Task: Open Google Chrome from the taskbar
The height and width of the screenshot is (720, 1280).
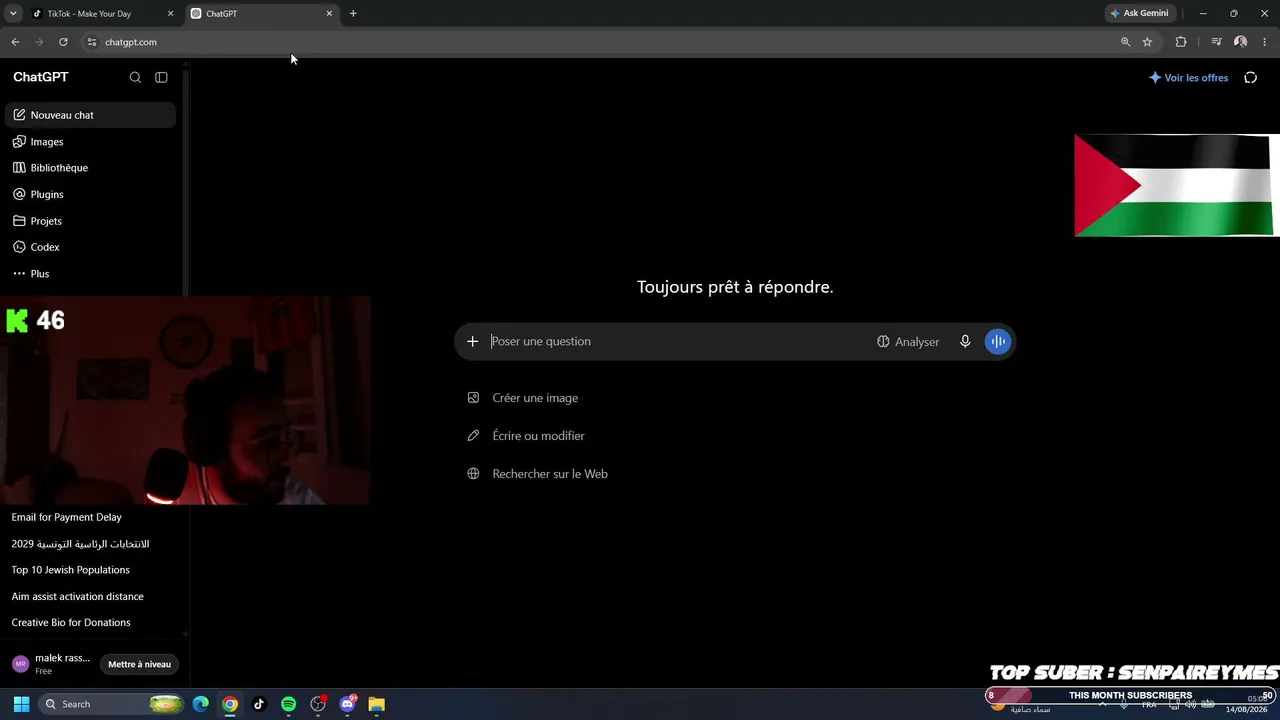Action: coord(230,704)
